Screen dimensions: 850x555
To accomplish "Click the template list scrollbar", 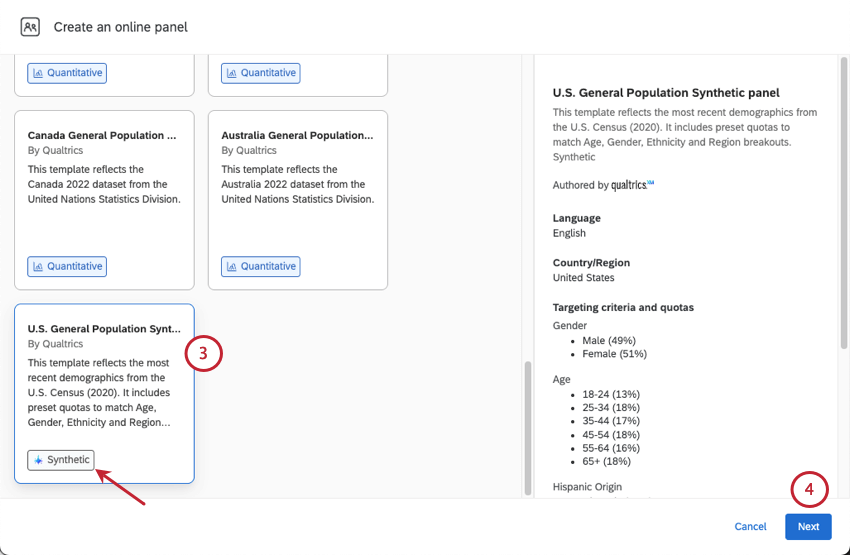I will tap(529, 425).
